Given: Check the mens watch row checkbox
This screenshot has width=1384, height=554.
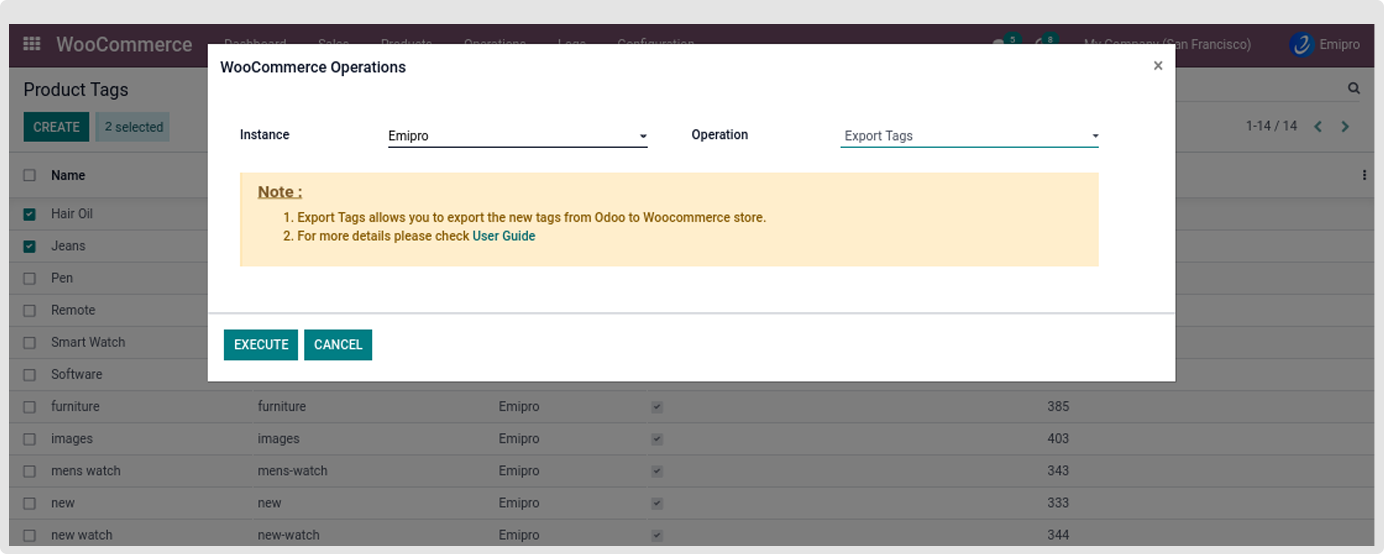Looking at the screenshot, I should [30, 471].
